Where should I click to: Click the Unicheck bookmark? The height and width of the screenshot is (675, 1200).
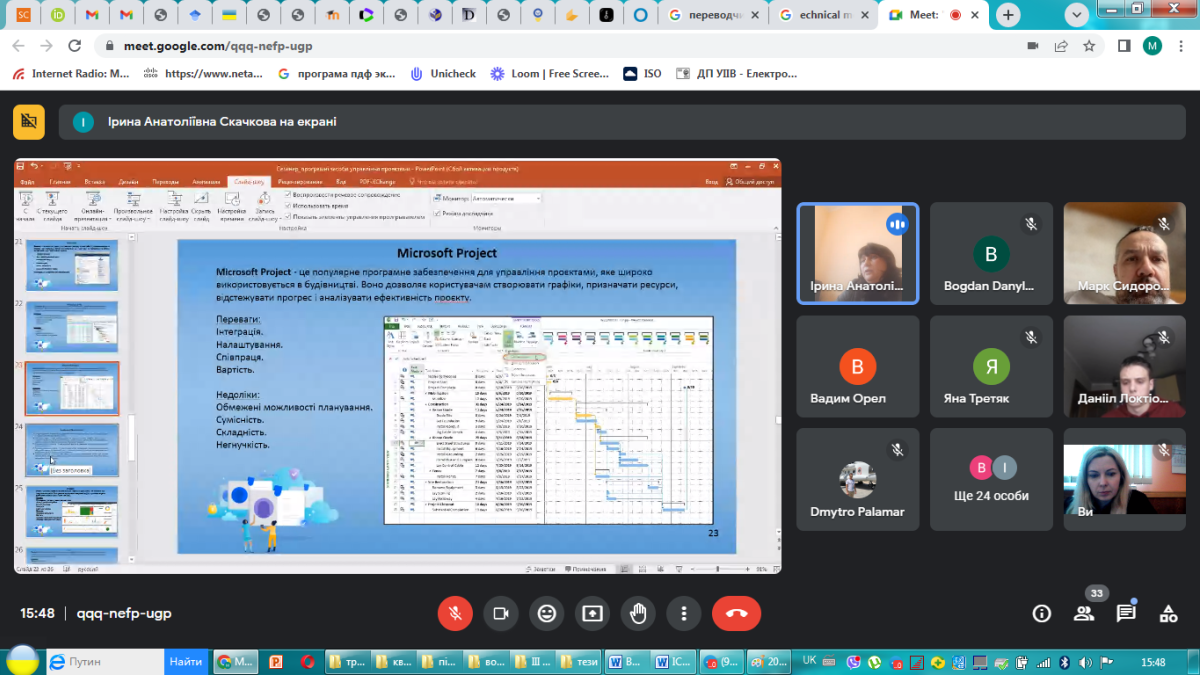point(444,74)
